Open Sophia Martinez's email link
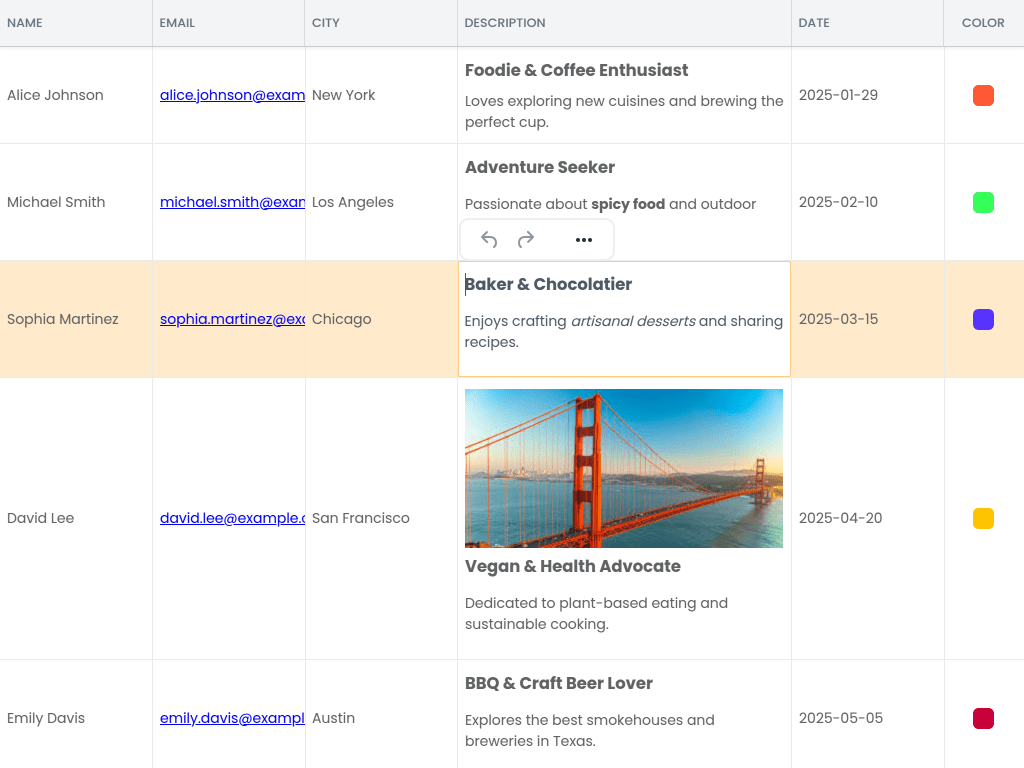The image size is (1024, 768). tap(232, 319)
